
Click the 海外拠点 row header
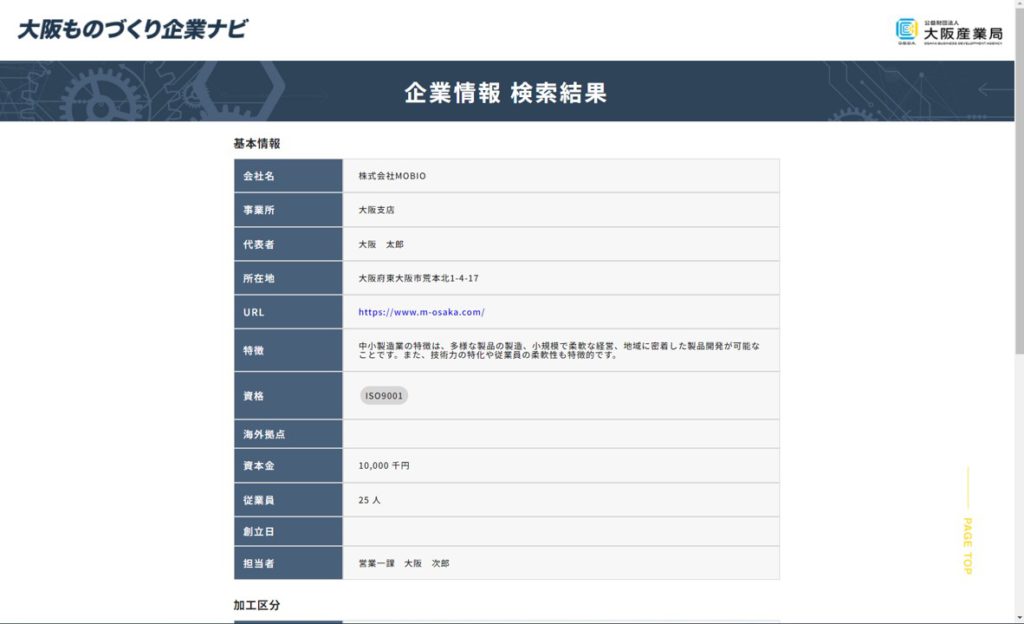click(288, 434)
